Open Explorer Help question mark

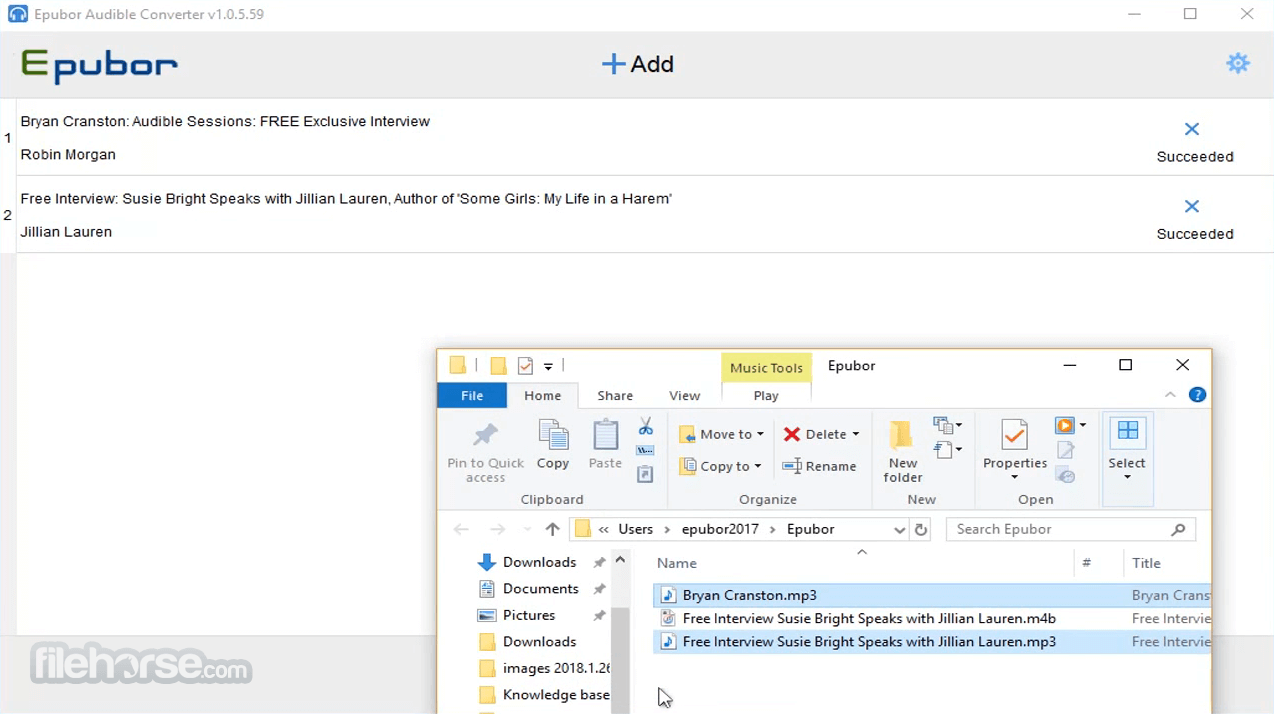1197,395
